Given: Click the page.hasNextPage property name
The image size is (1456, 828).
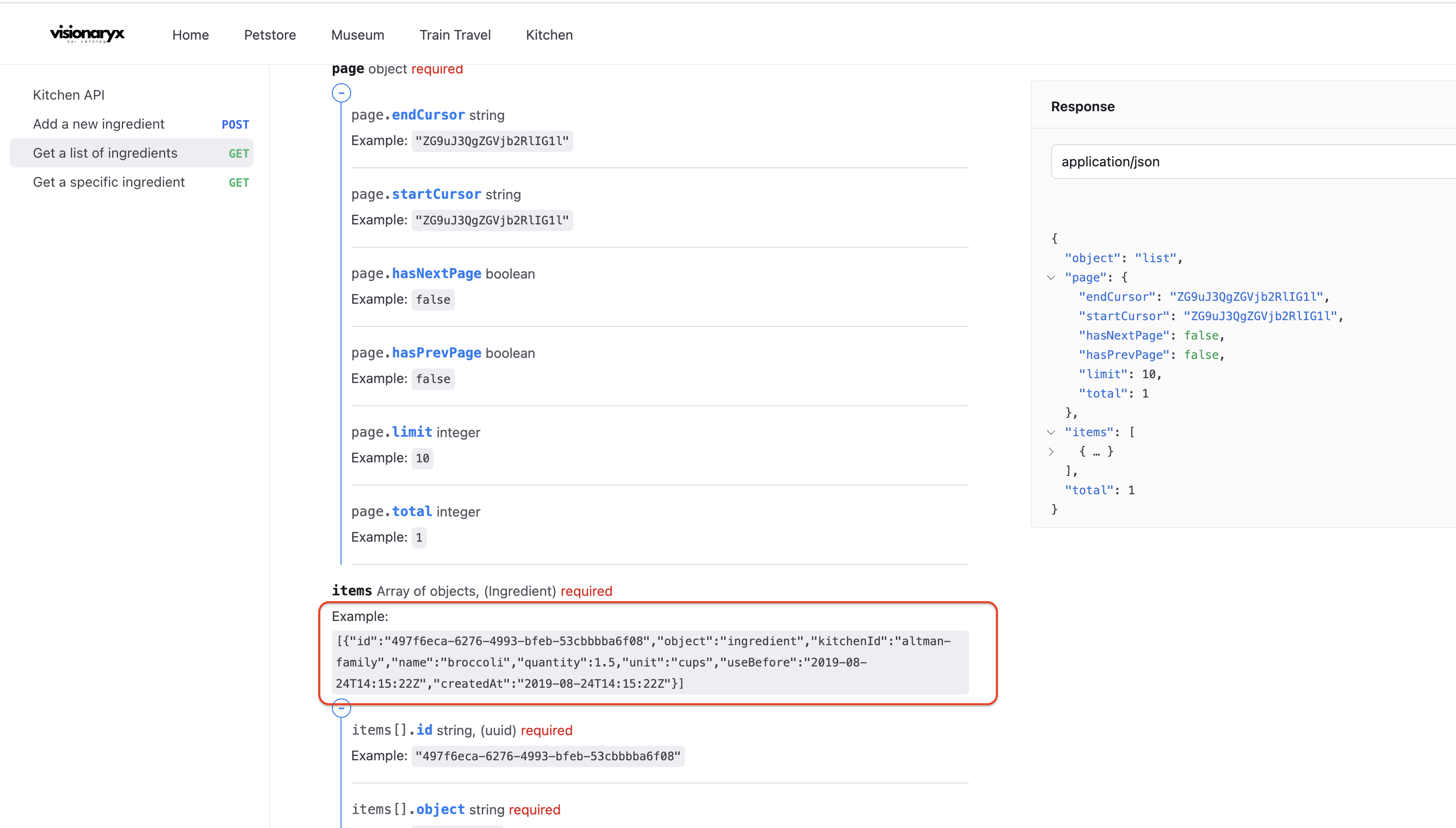Looking at the screenshot, I should [436, 274].
